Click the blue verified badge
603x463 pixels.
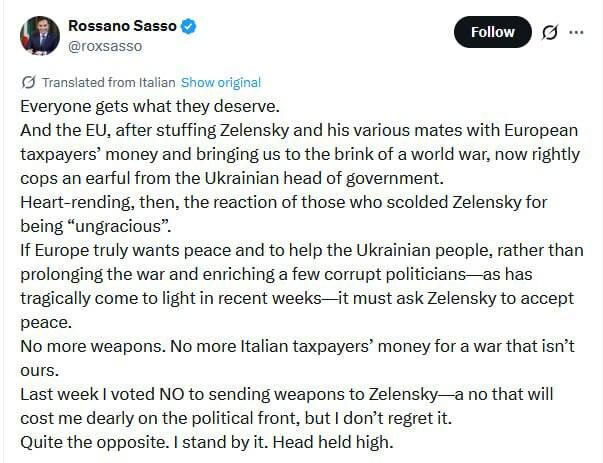(188, 26)
